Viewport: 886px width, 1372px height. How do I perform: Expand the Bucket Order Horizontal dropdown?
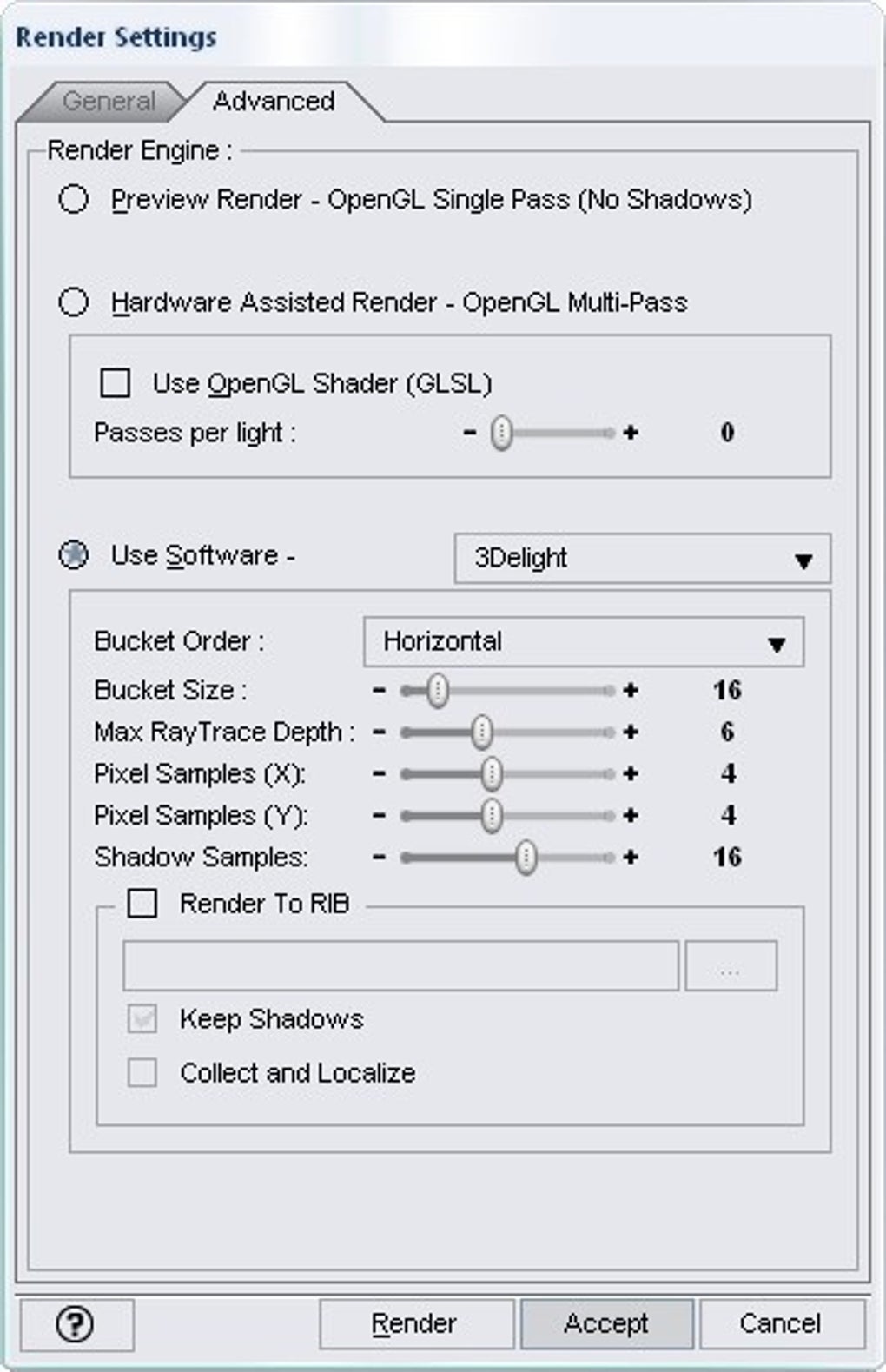click(x=583, y=643)
